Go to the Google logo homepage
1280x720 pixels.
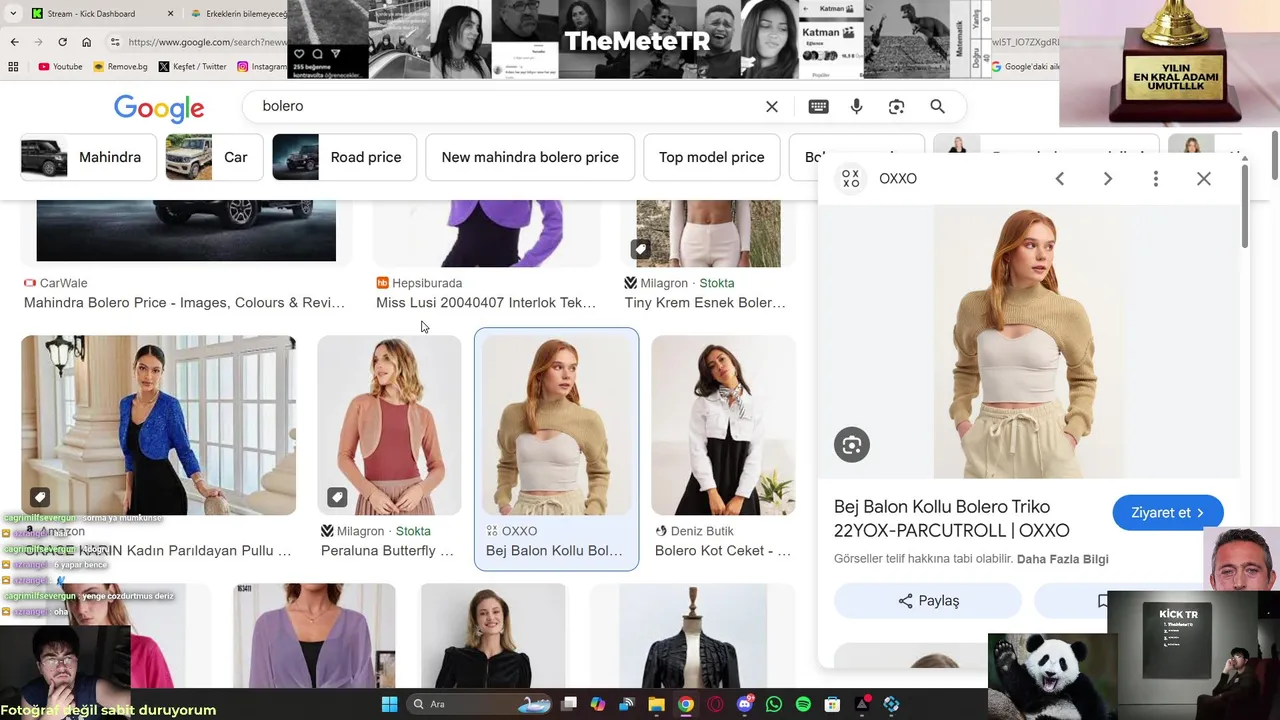tap(159, 108)
